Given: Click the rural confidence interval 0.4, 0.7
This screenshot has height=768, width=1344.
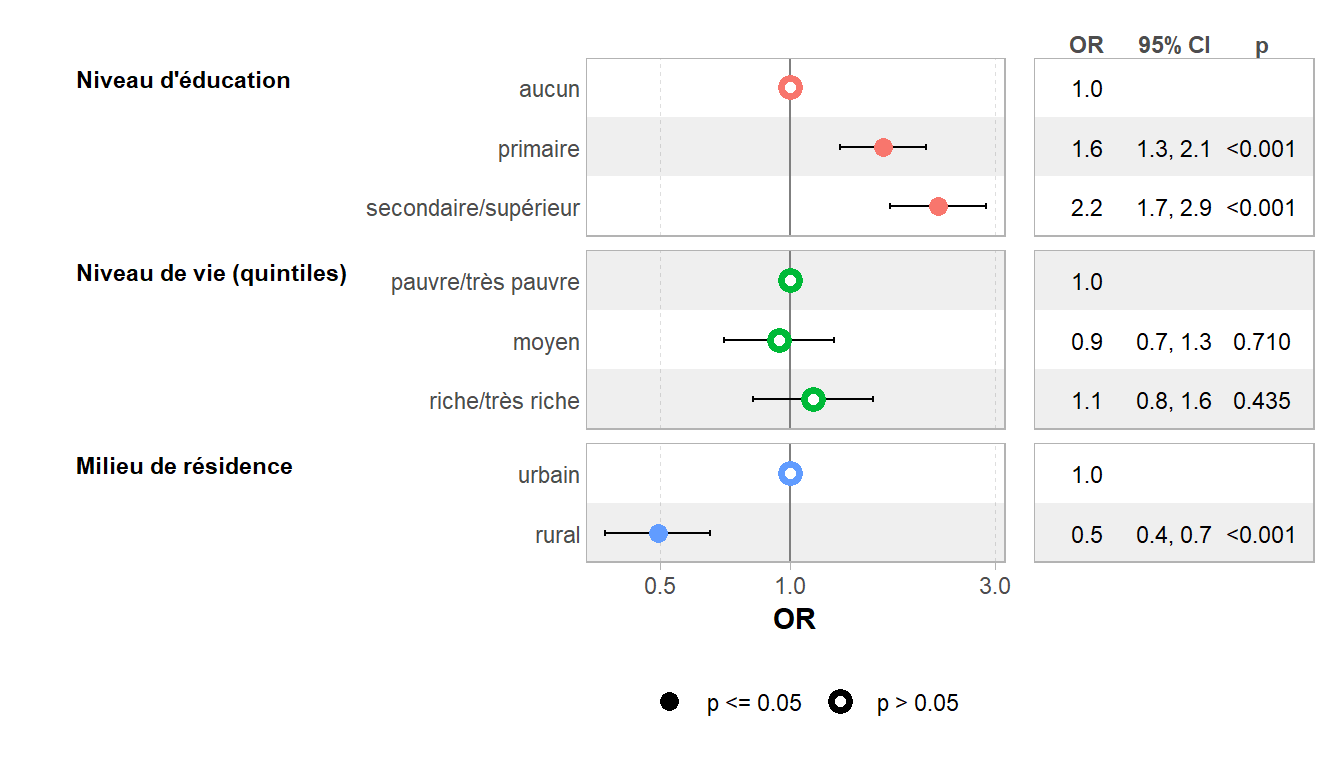Looking at the screenshot, I should click(1174, 535).
